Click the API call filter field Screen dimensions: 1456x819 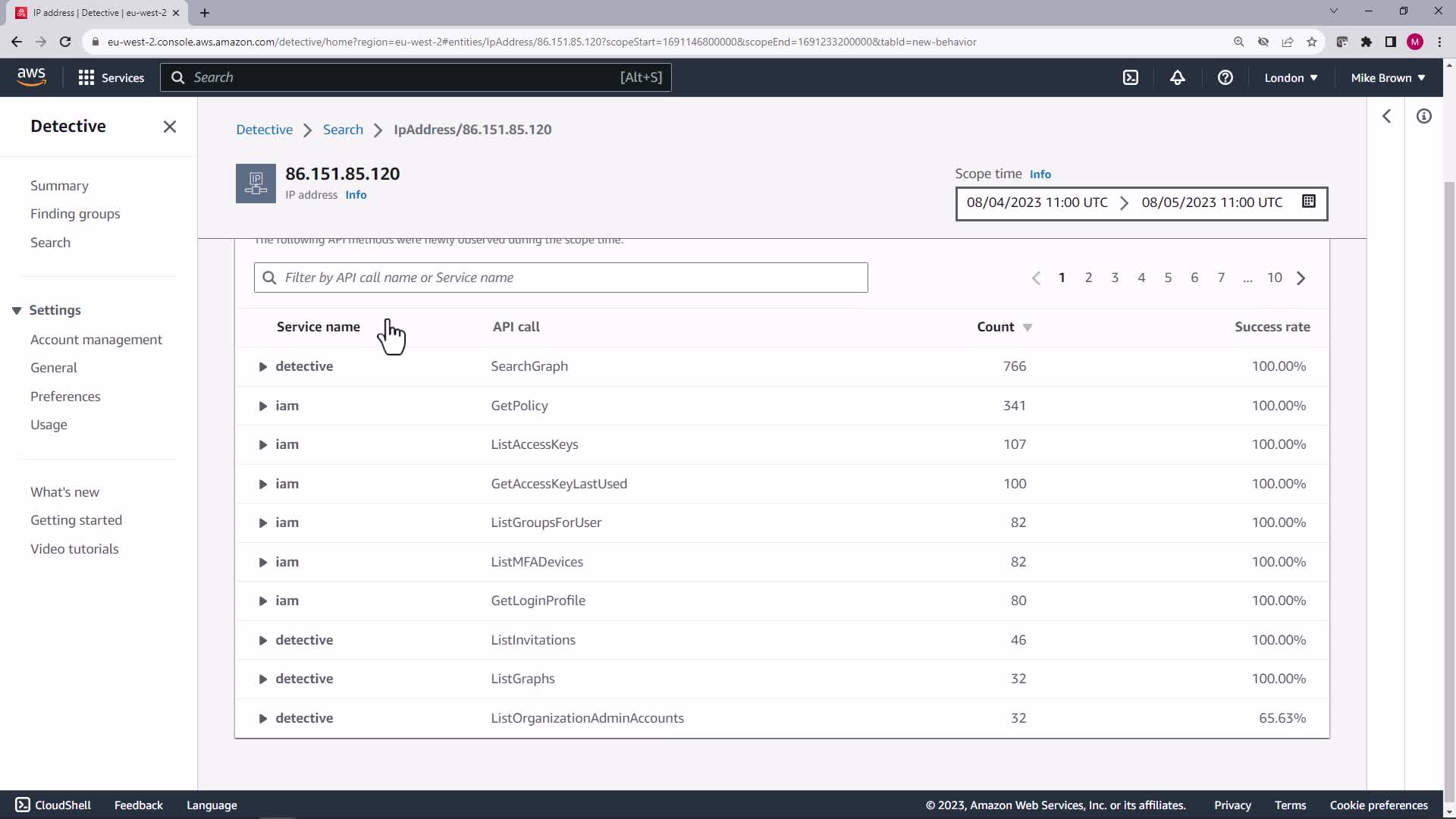[561, 278]
